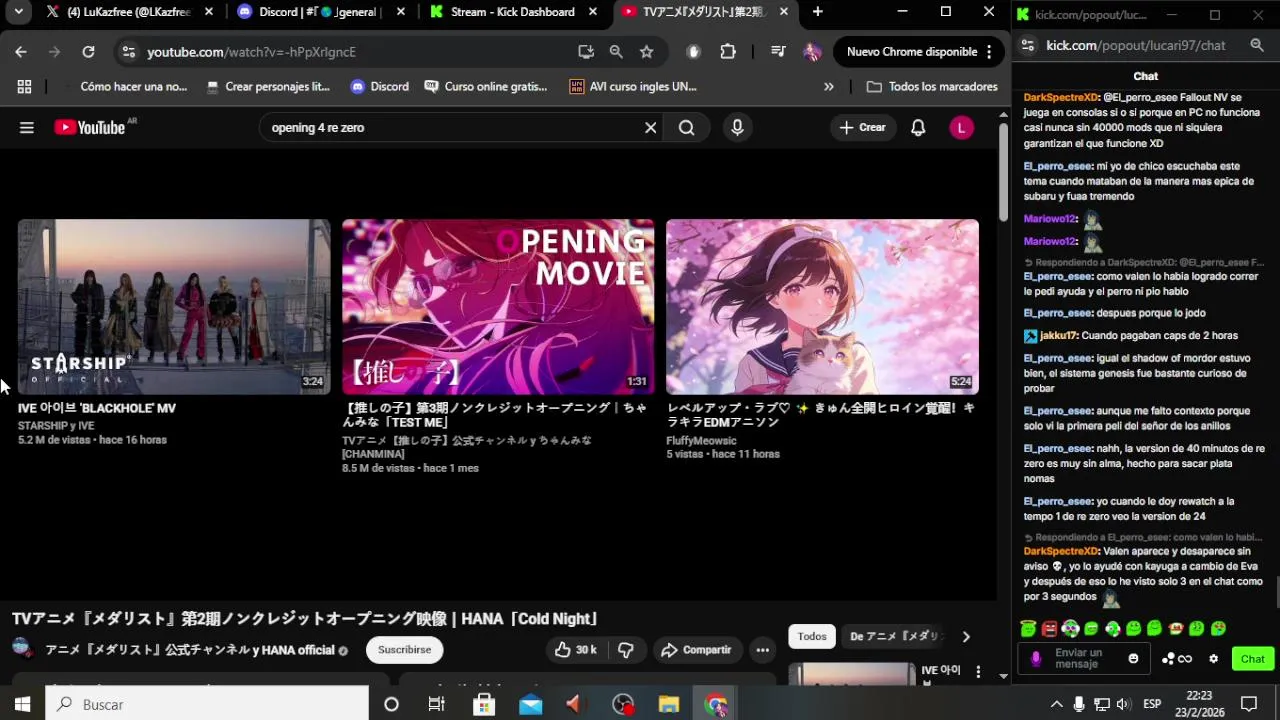Clear the YouTube search box text

(x=650, y=127)
